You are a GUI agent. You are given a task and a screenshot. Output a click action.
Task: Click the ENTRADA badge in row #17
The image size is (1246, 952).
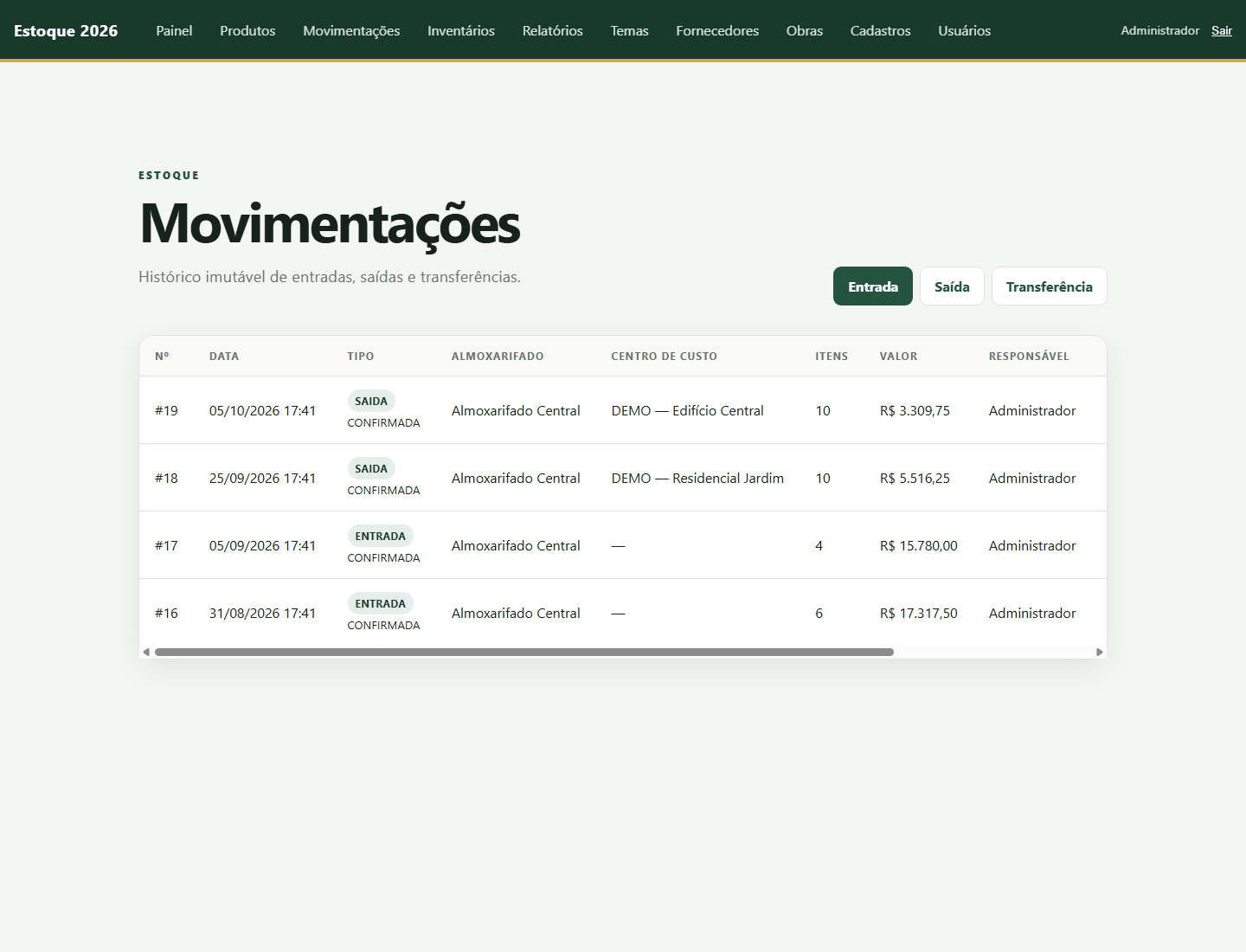[x=380, y=536]
